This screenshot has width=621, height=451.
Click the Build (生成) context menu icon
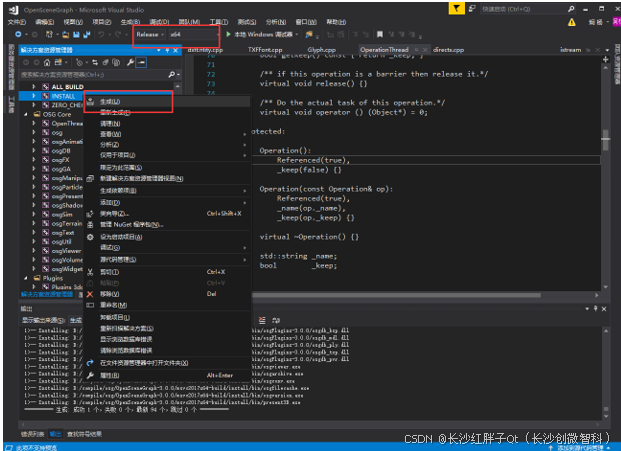click(x=90, y=102)
